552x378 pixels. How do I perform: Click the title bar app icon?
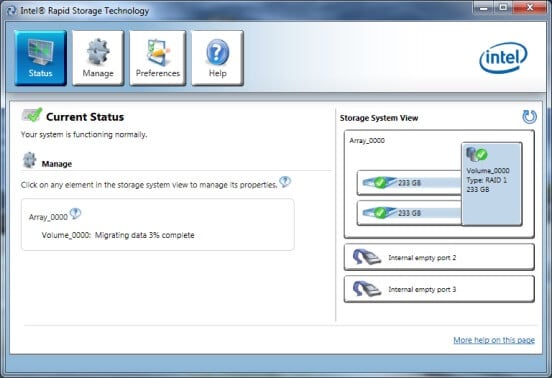12,11
